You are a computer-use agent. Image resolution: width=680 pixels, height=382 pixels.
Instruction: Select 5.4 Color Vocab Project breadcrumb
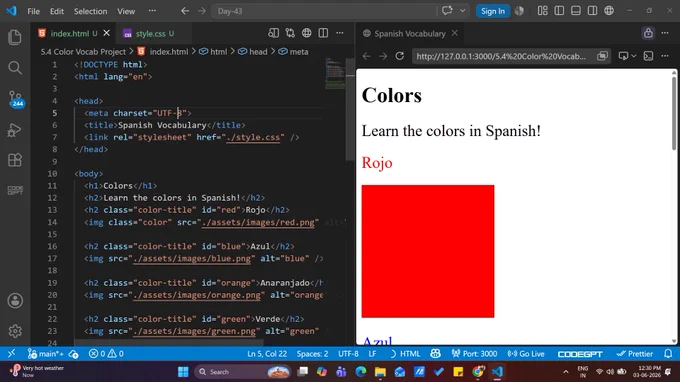click(x=83, y=52)
